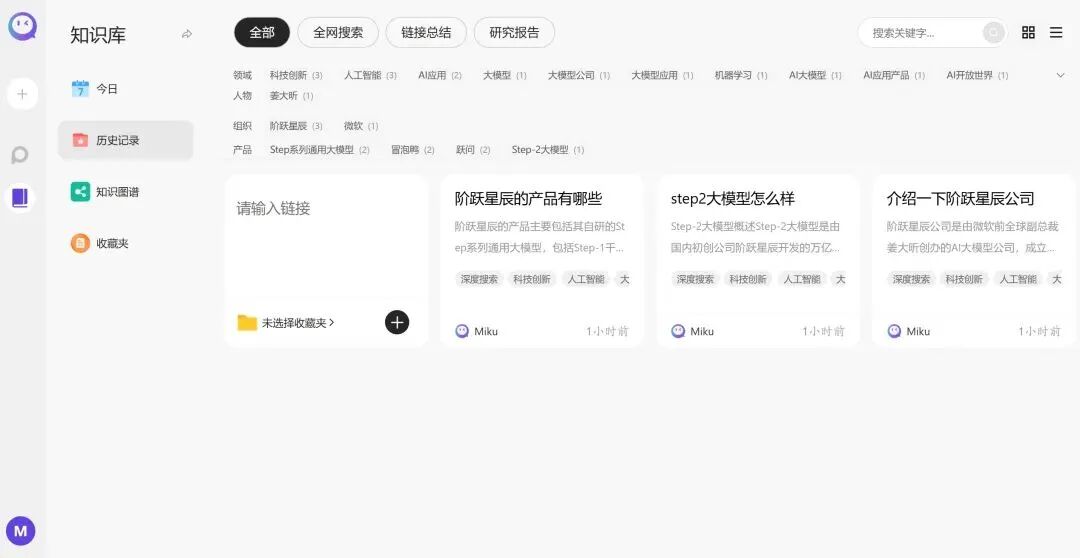Click 科技创新 tag on step2大模型怎么样 card
1080x558 pixels.
point(748,279)
